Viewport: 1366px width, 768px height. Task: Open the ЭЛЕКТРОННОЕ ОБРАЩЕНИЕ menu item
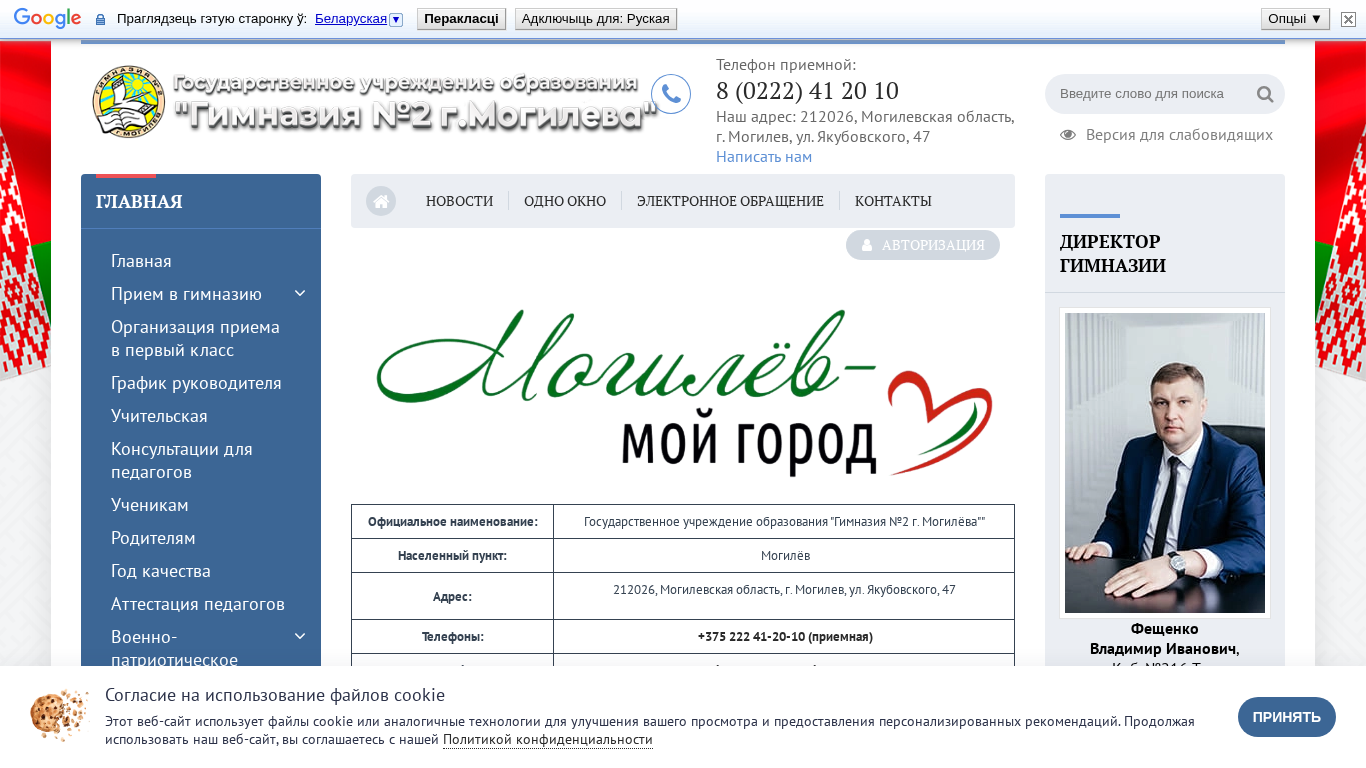730,201
